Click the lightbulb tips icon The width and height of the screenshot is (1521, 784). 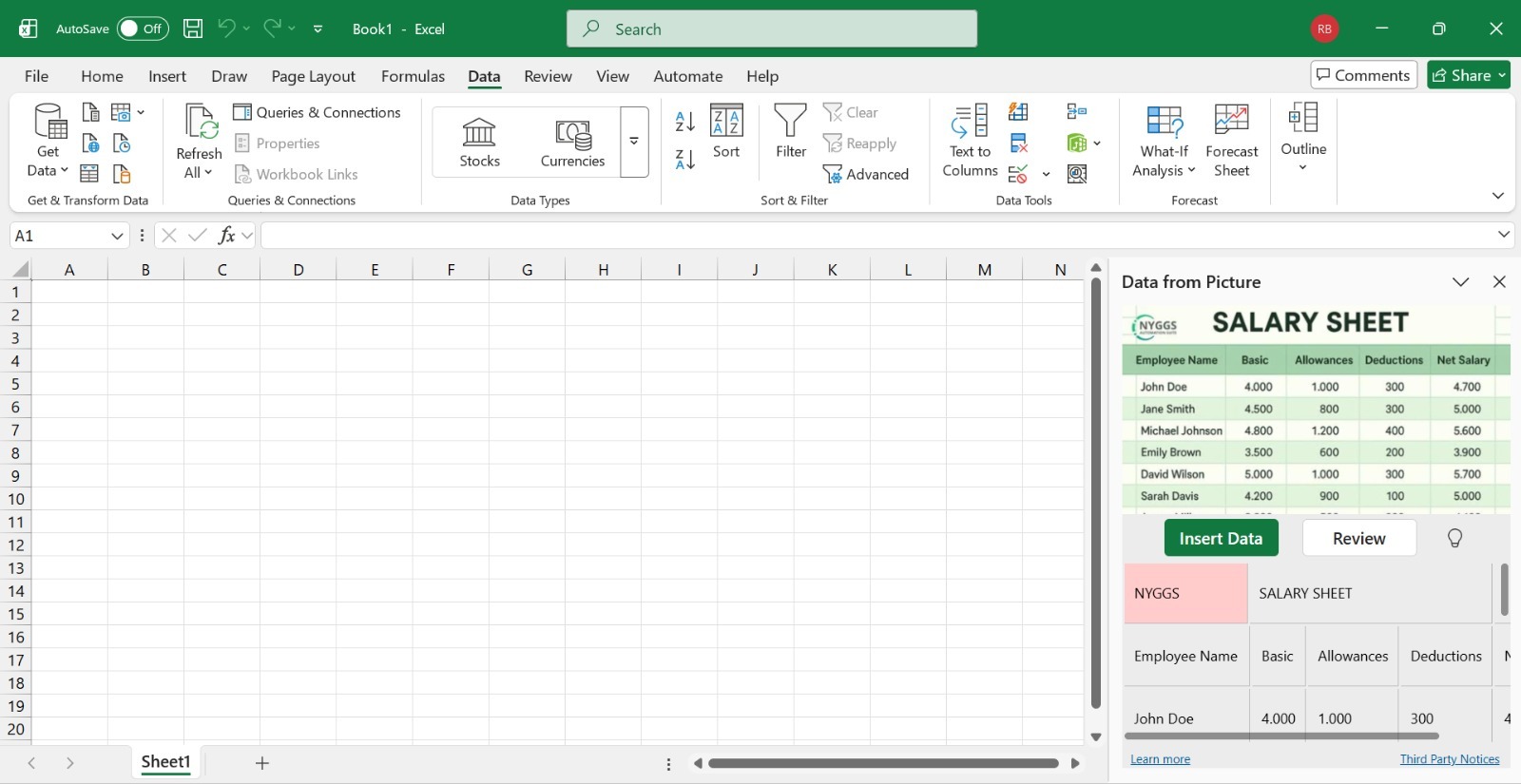coord(1454,538)
